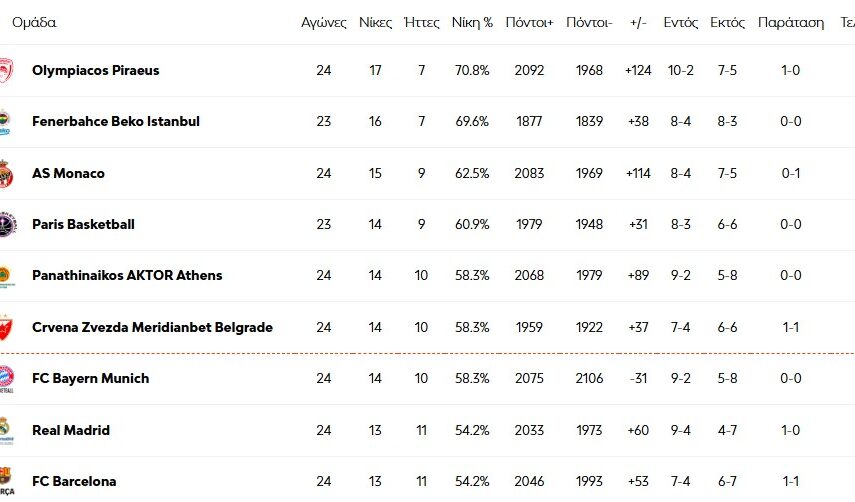This screenshot has height=502, width=855.
Task: Open the Real Madrid team page
Action: click(70, 431)
